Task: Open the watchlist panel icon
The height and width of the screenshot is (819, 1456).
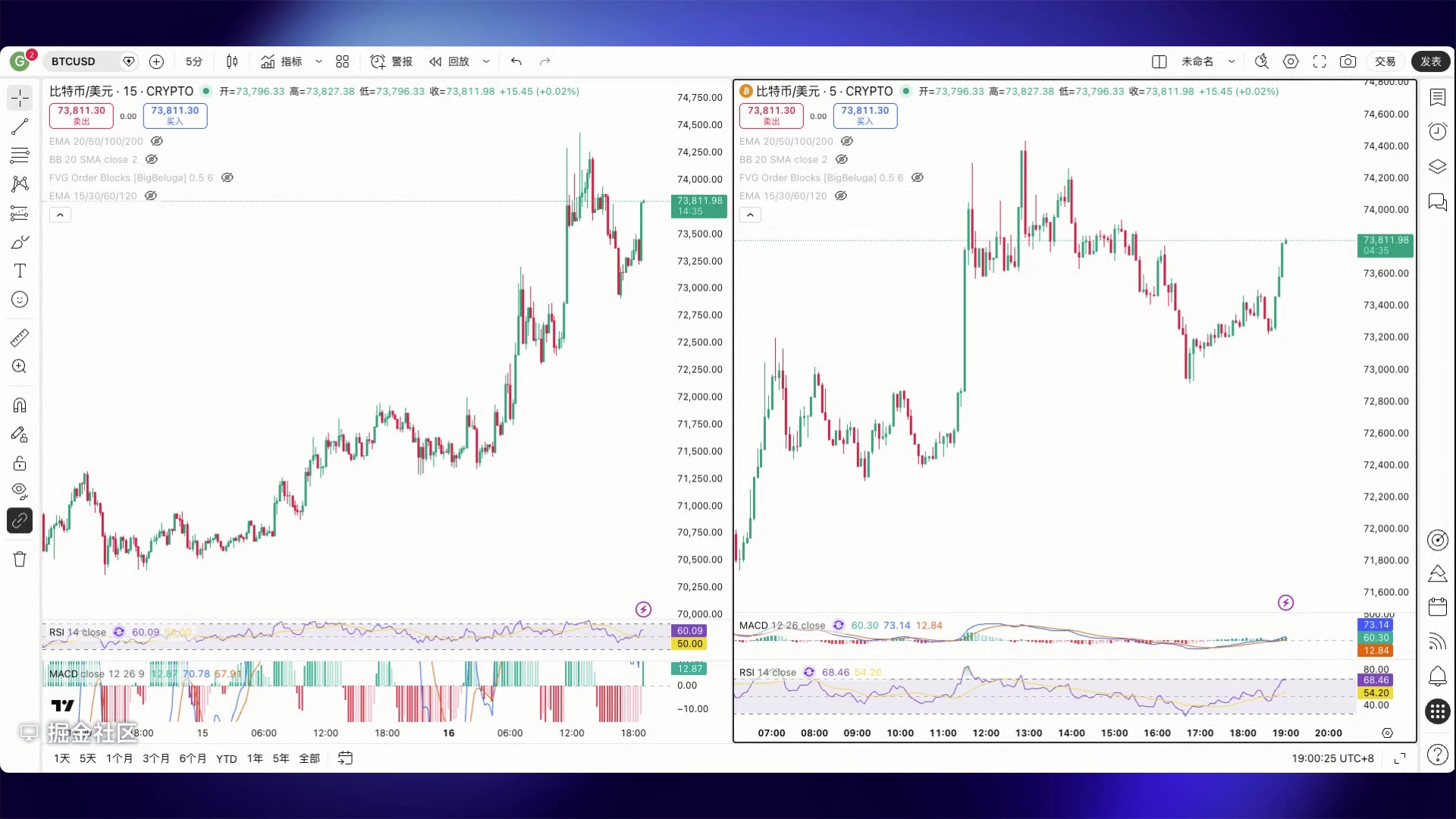Action: pyautogui.click(x=1437, y=97)
